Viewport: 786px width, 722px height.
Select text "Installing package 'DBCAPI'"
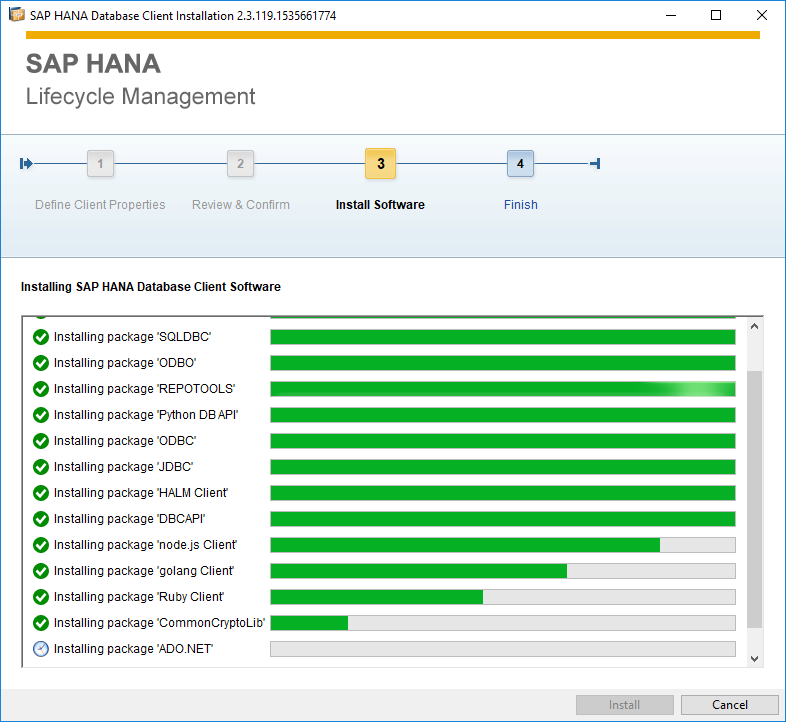(129, 519)
